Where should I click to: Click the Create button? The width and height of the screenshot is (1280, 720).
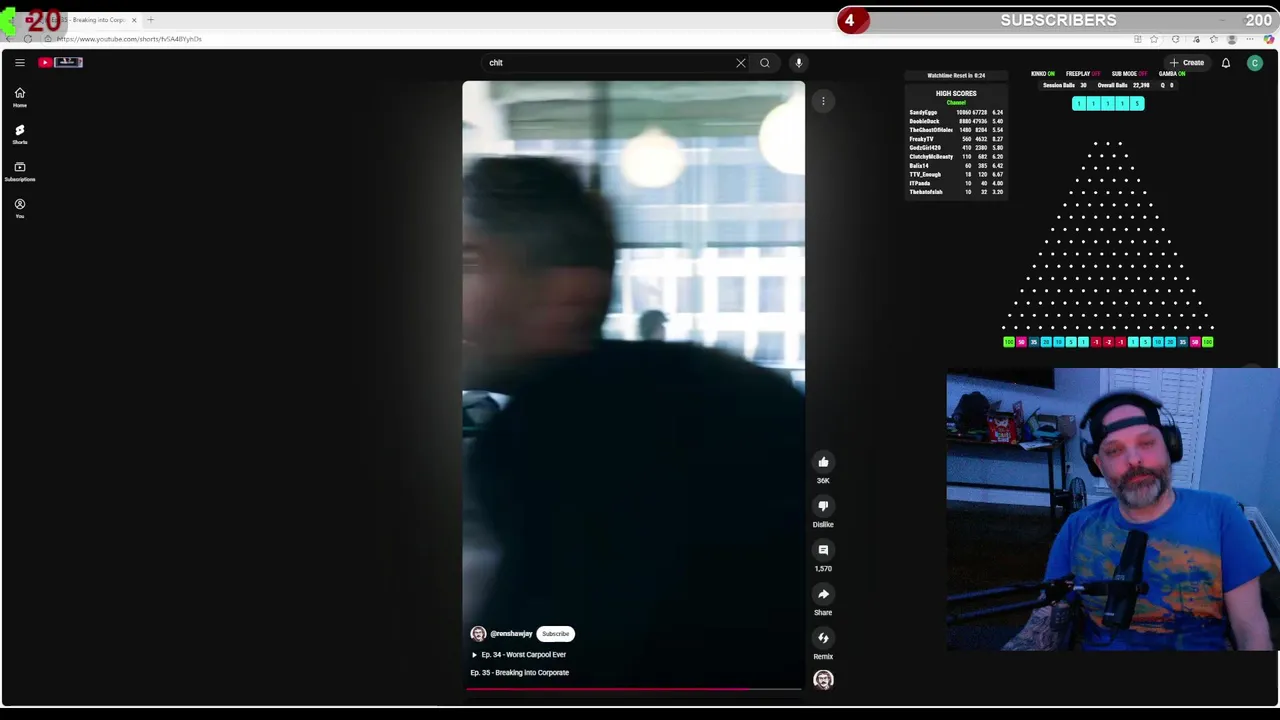pyautogui.click(x=1187, y=63)
